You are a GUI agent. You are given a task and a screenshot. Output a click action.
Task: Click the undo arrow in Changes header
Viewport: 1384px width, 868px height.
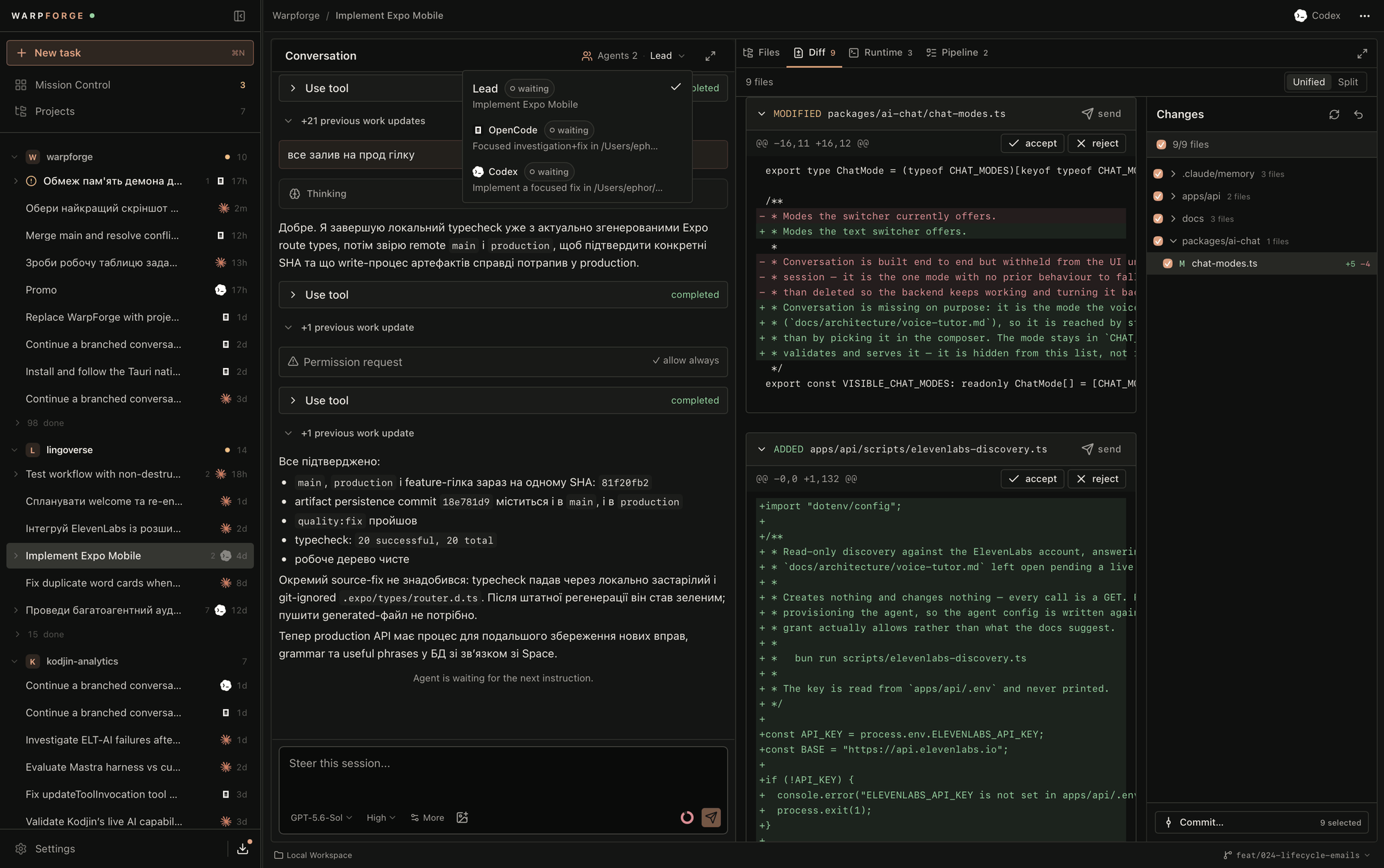point(1358,115)
